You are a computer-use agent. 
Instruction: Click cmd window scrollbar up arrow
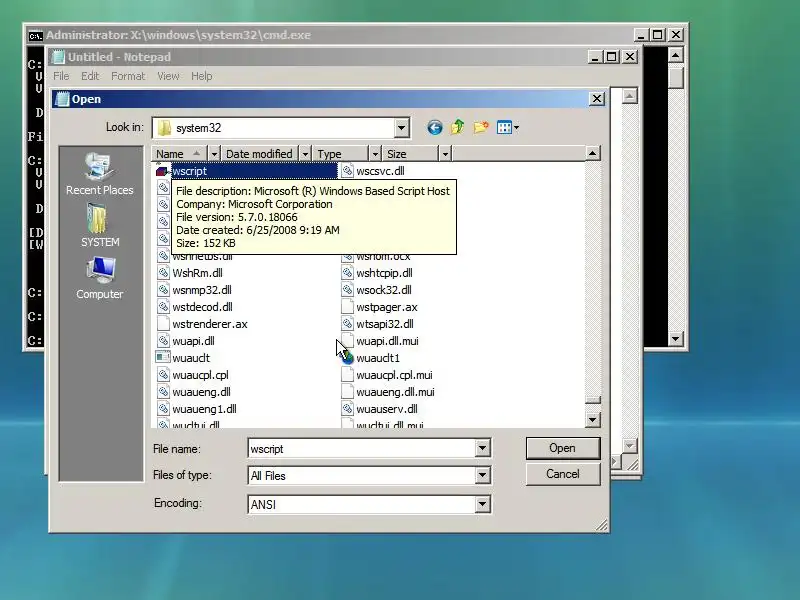(676, 55)
